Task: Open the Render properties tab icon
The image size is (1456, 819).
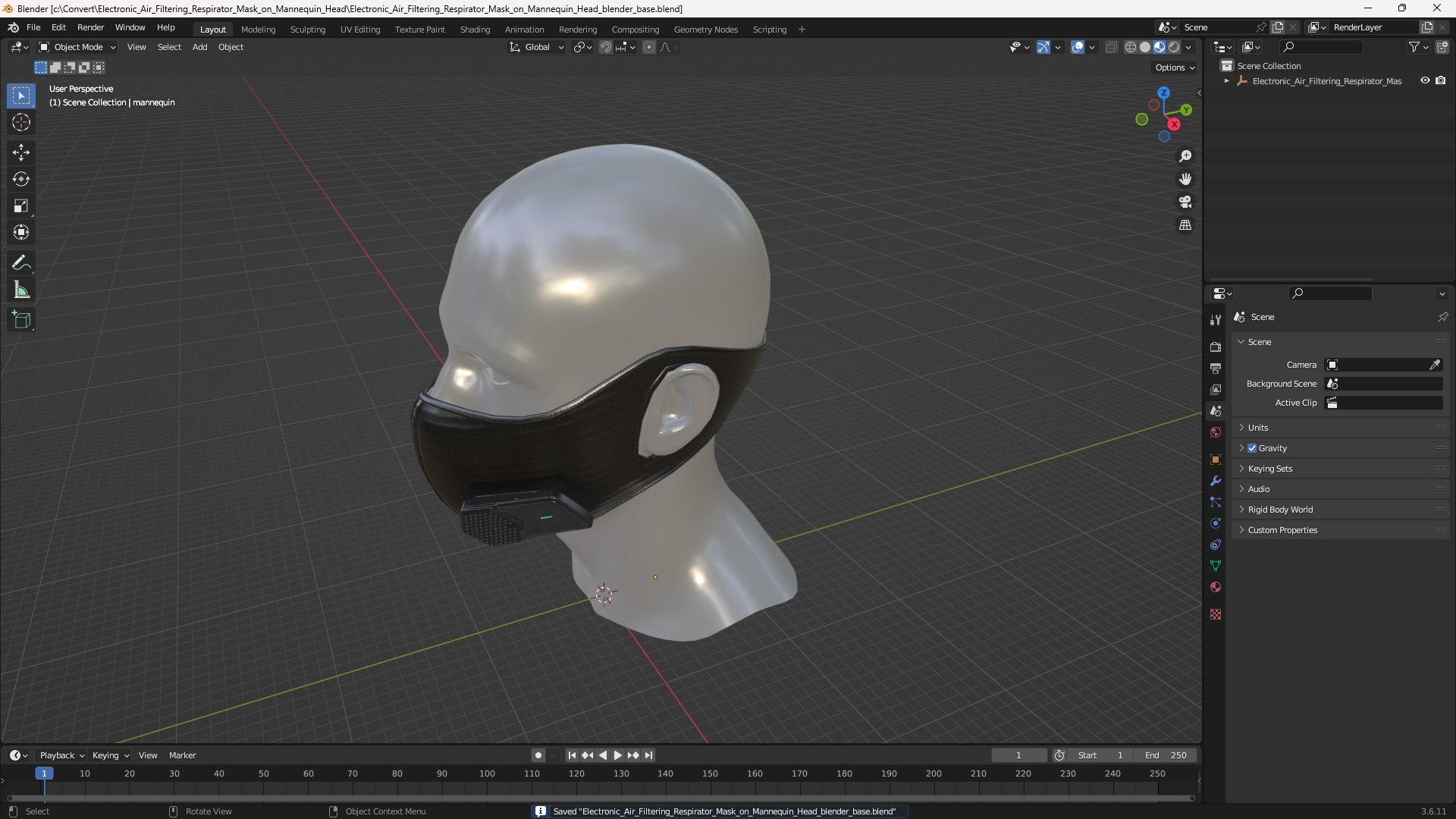Action: tap(1216, 347)
